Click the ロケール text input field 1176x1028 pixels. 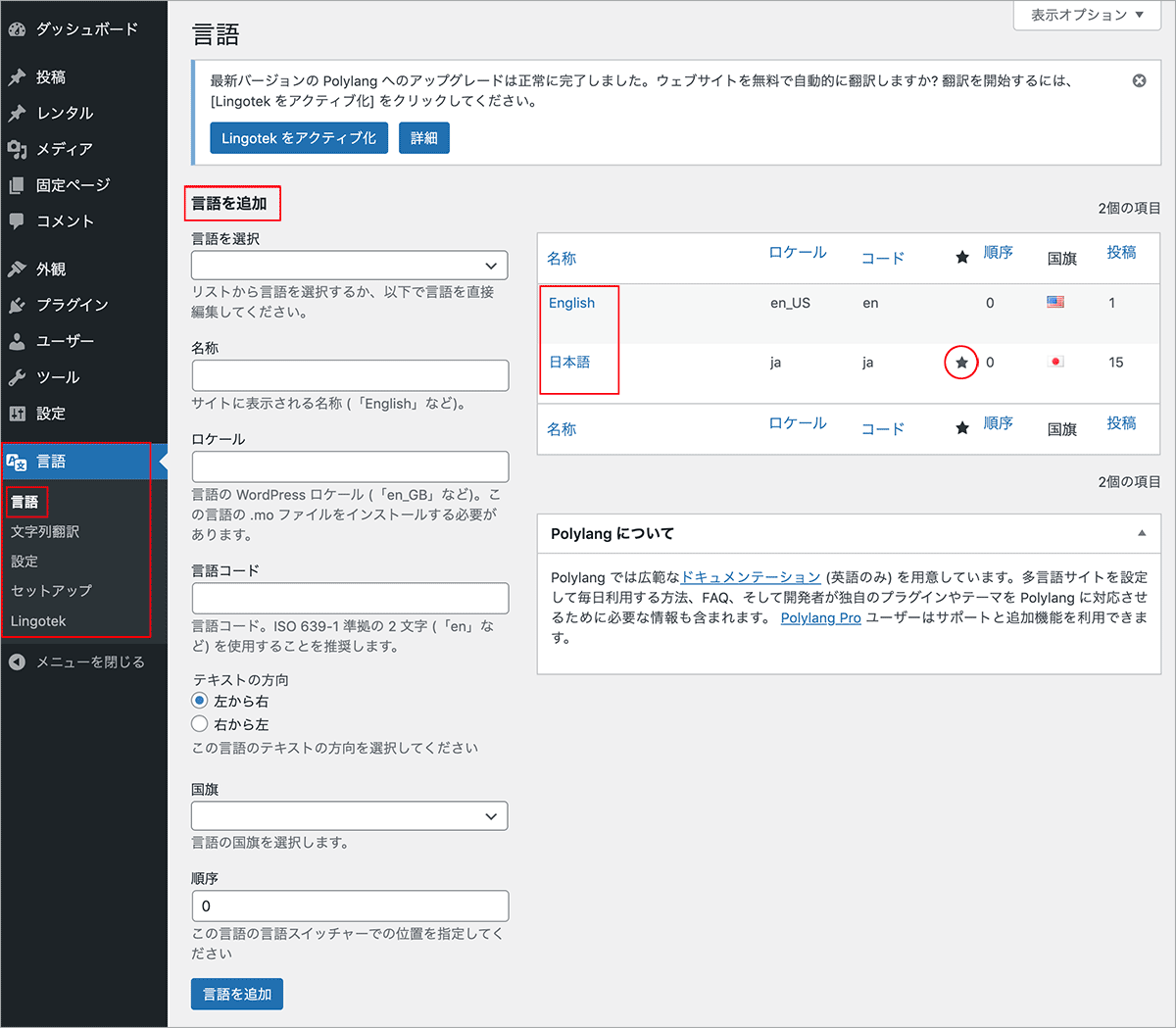350,466
